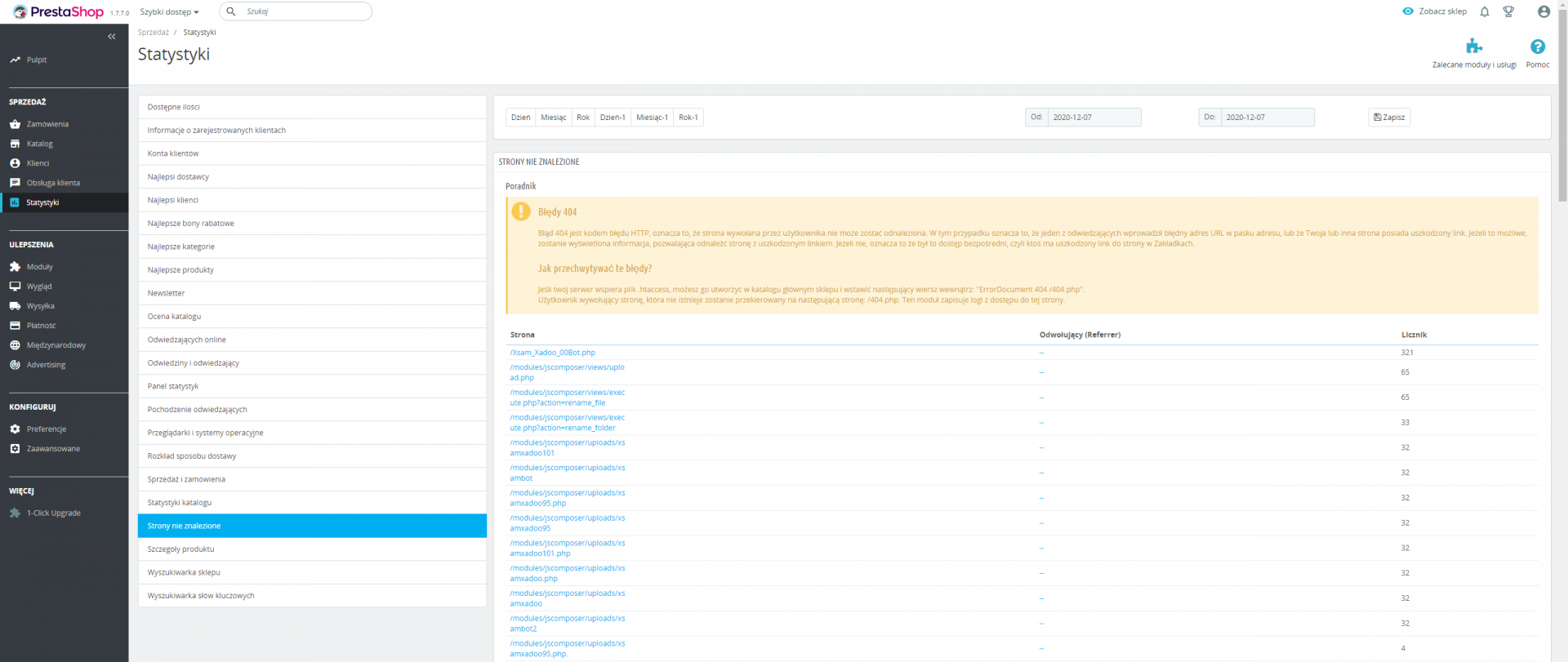1568x662 pixels.
Task: Follow the /Xsam_Xadoo_00Bot.php link
Action: 553,353
